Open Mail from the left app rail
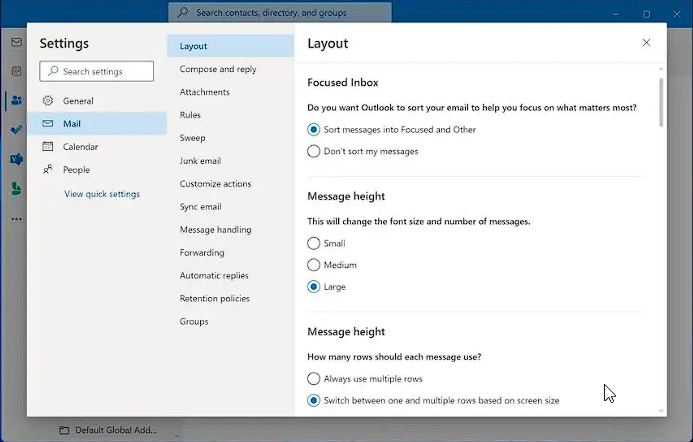 click(x=16, y=43)
